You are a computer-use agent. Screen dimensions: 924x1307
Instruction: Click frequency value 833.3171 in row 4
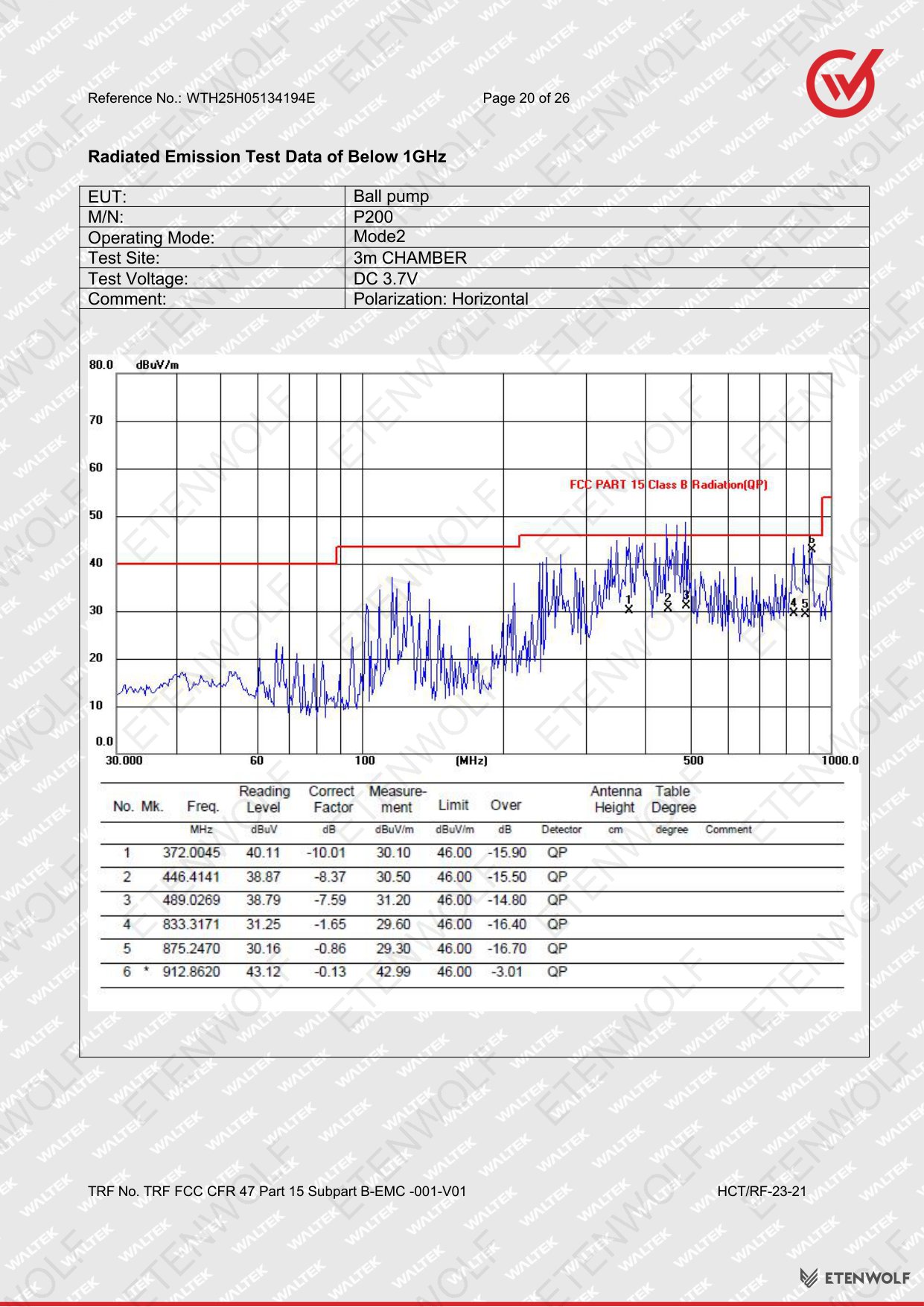click(191, 924)
